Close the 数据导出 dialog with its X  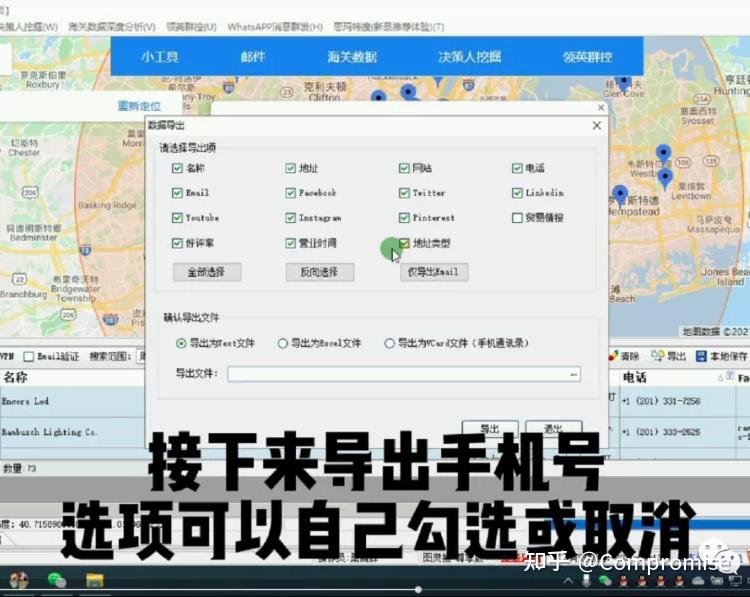pyautogui.click(x=596, y=125)
